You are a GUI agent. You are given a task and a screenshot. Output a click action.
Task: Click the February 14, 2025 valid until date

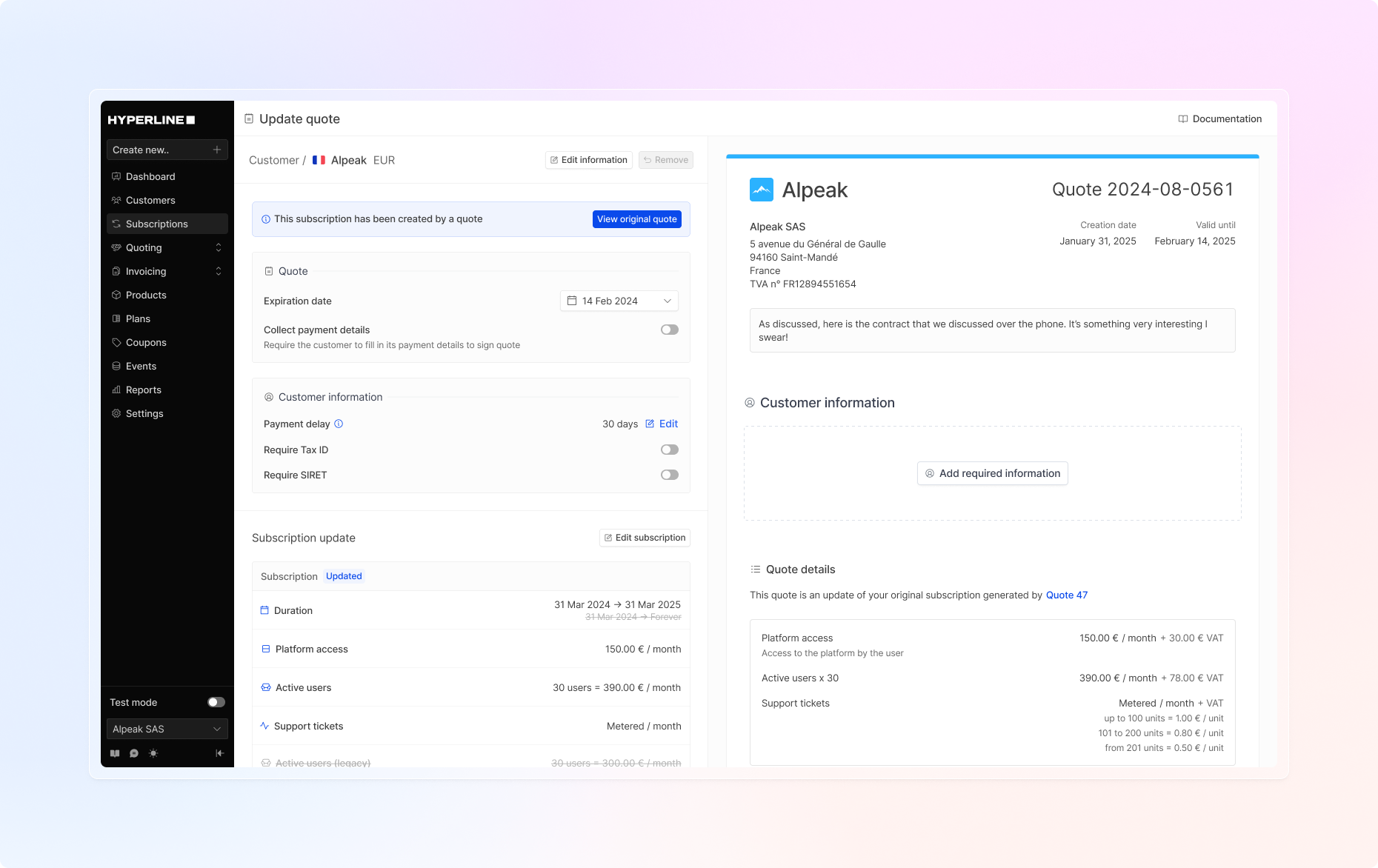click(1195, 241)
